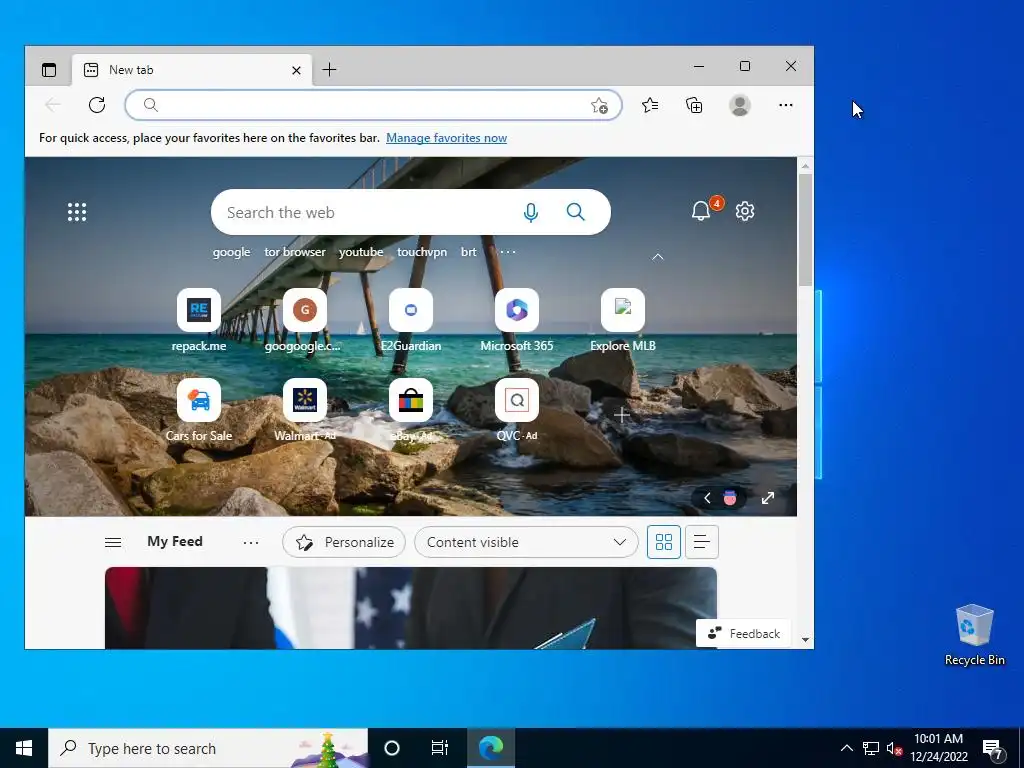Open Cars for Sale tile

pos(199,411)
